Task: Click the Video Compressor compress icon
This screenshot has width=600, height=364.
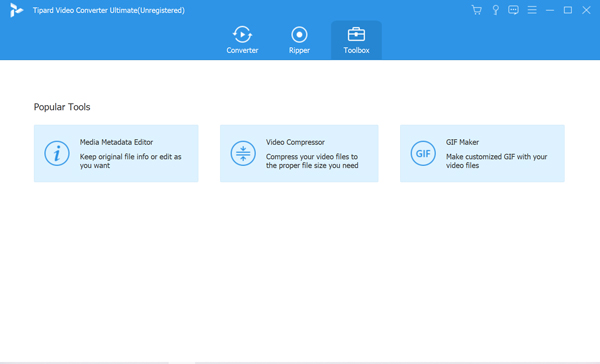Action: [x=243, y=153]
